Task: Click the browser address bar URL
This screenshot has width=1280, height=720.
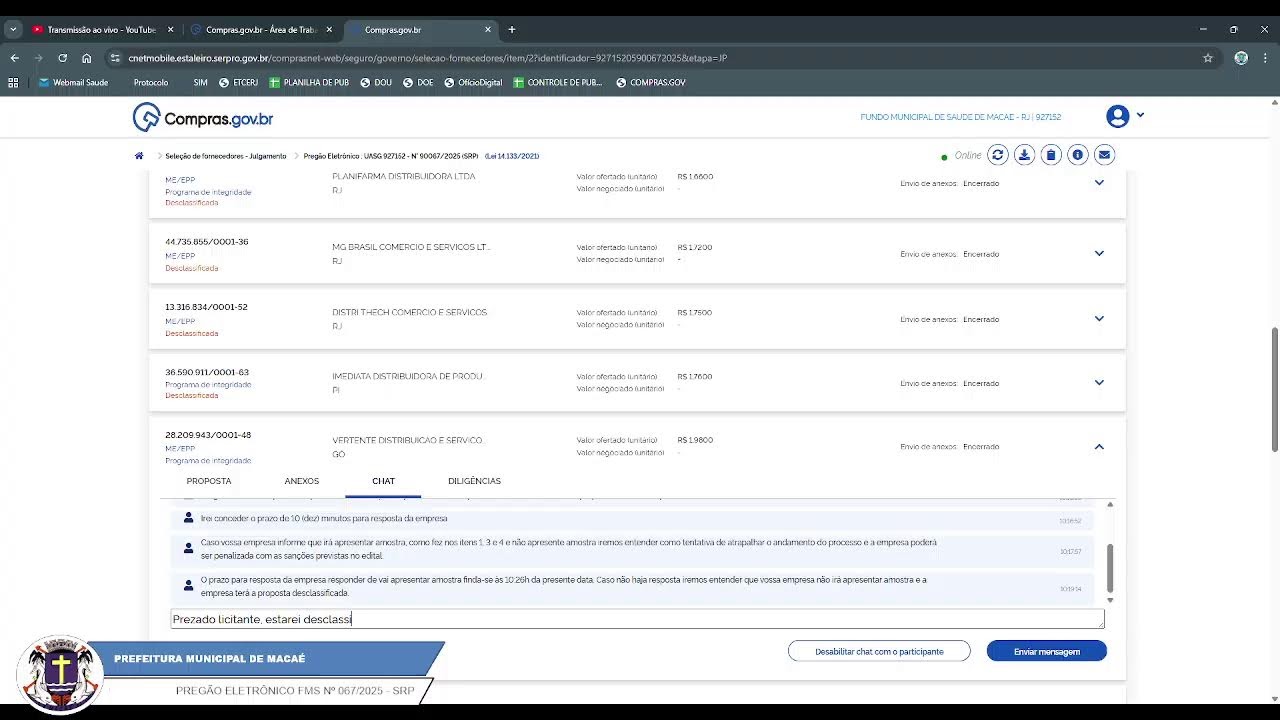Action: click(428, 58)
